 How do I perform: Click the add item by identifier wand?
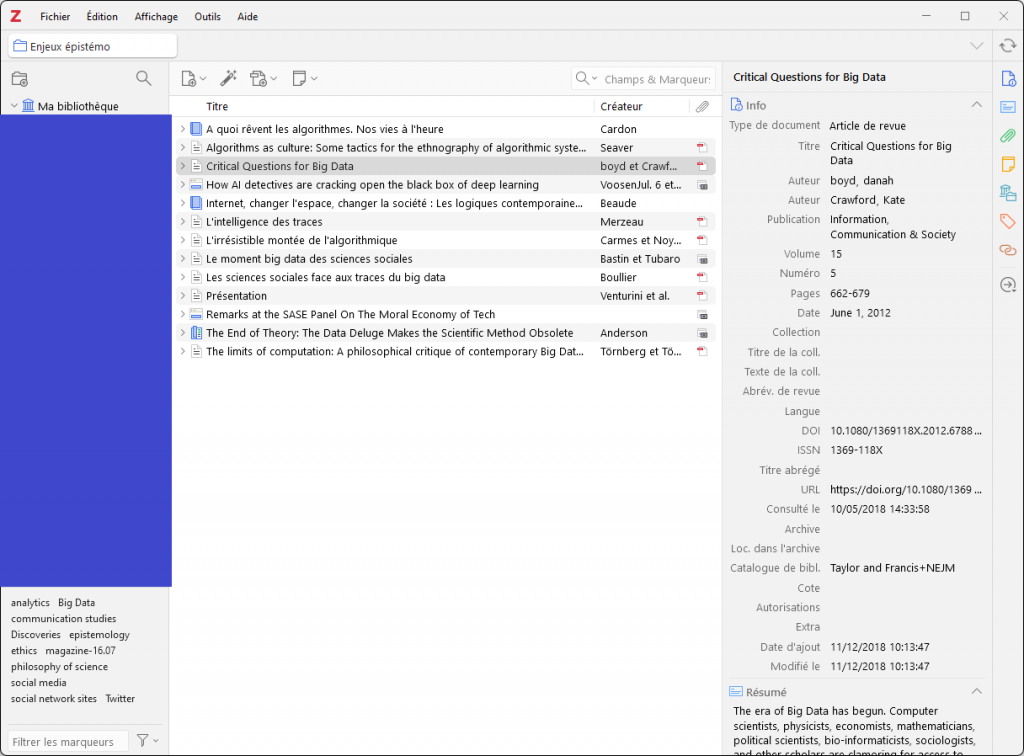pos(228,79)
